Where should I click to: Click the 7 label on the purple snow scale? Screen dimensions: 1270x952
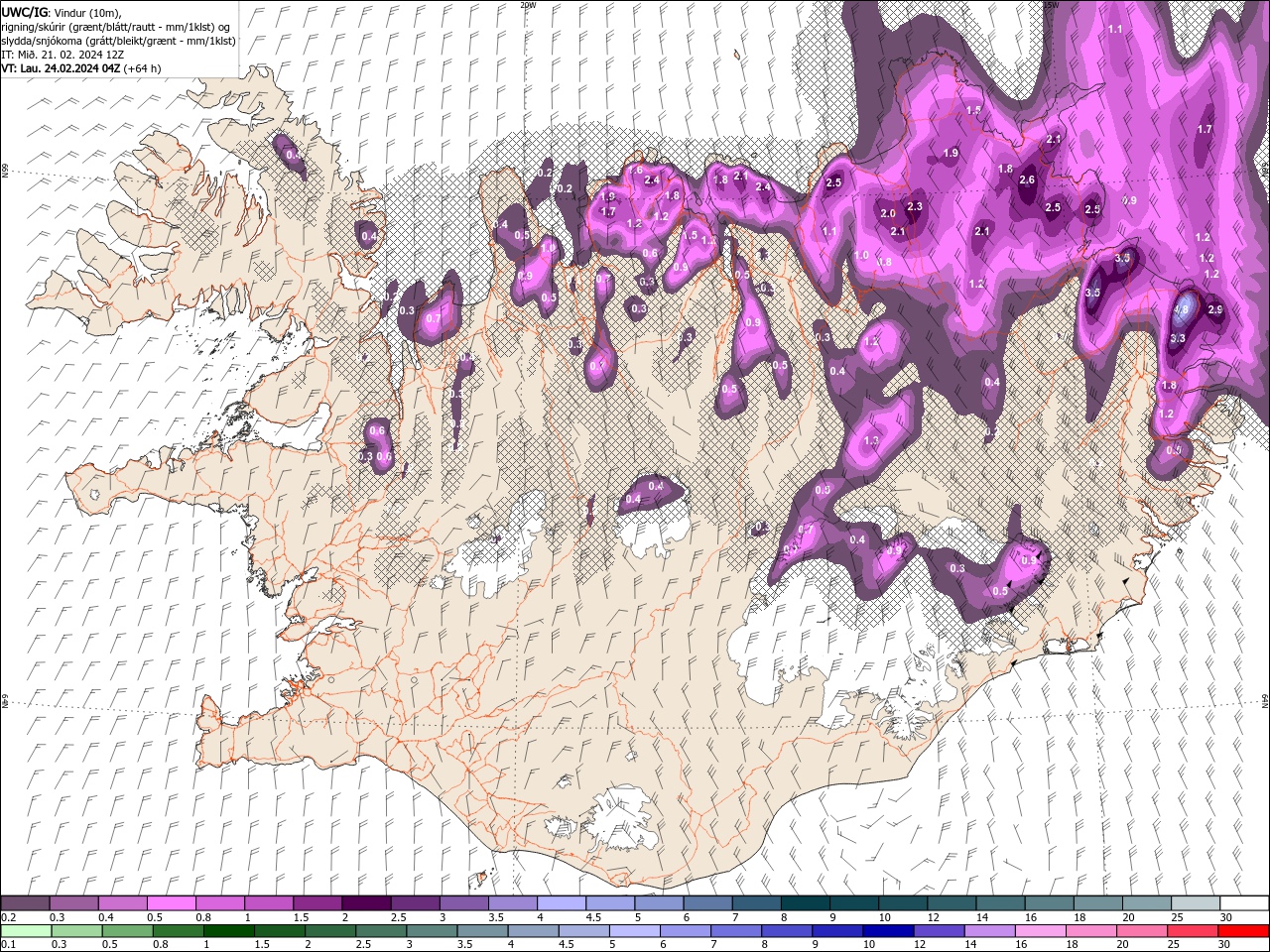pyautogui.click(x=735, y=917)
